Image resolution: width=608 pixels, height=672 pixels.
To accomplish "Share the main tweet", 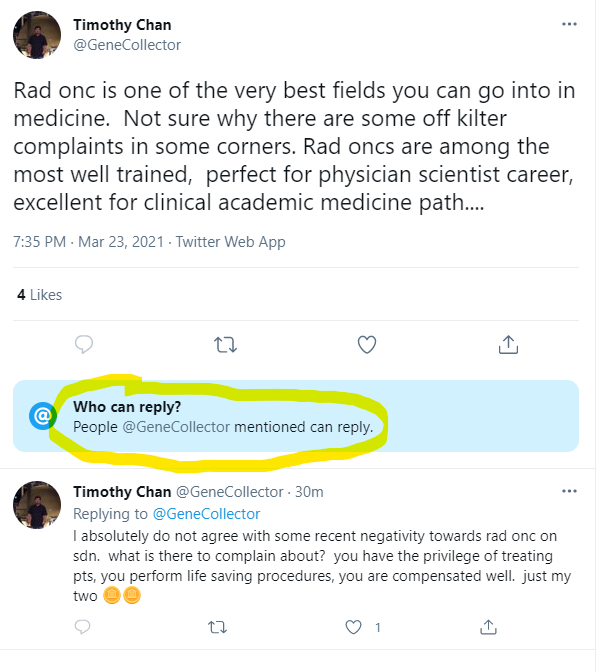I will (x=507, y=345).
